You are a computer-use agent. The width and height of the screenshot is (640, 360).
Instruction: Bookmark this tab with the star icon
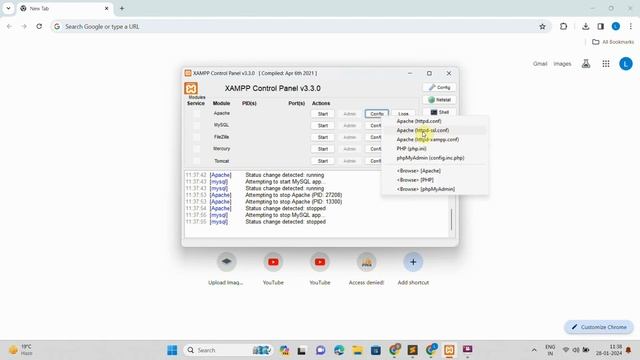tap(542, 27)
